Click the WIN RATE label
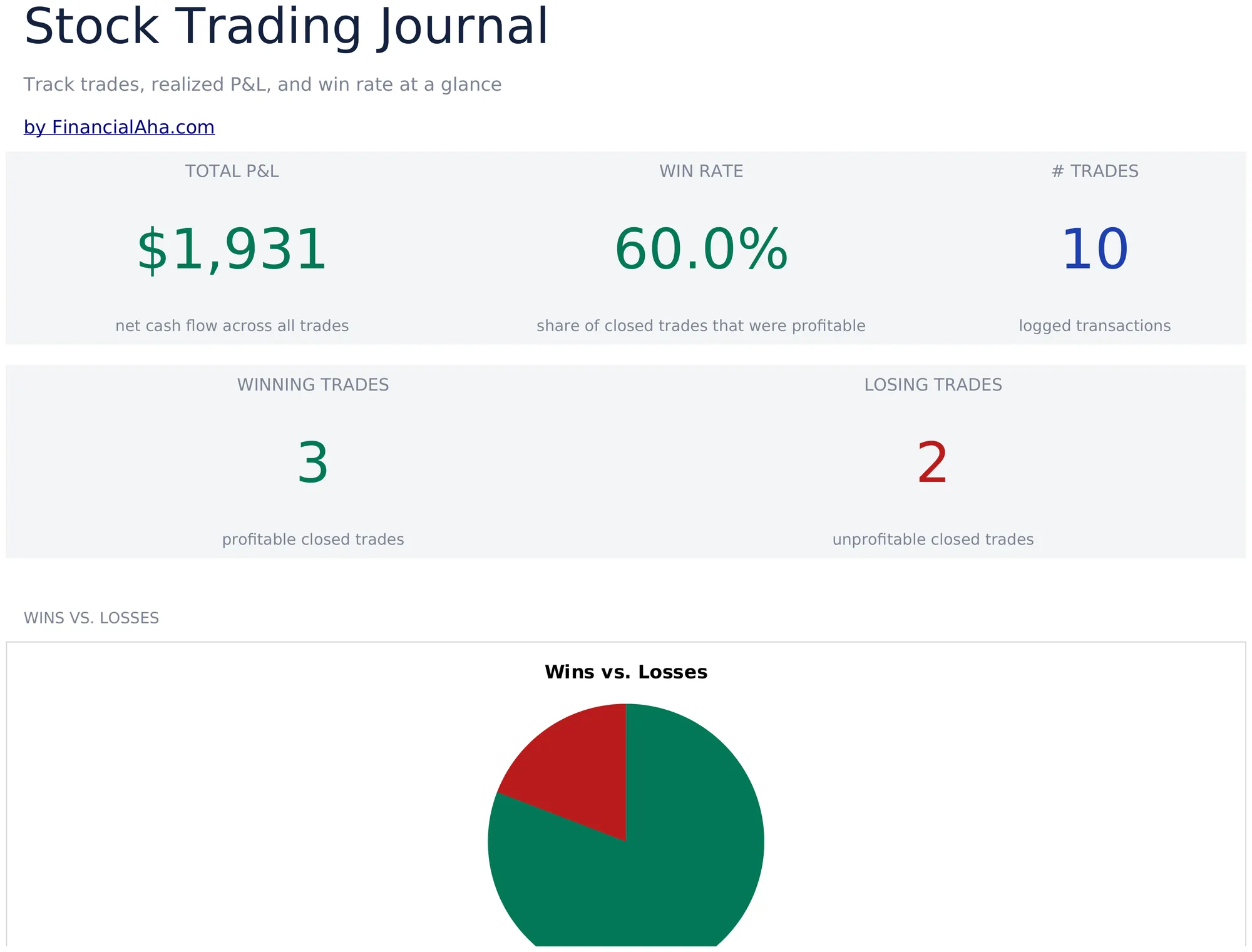1252x952 pixels. tap(701, 171)
